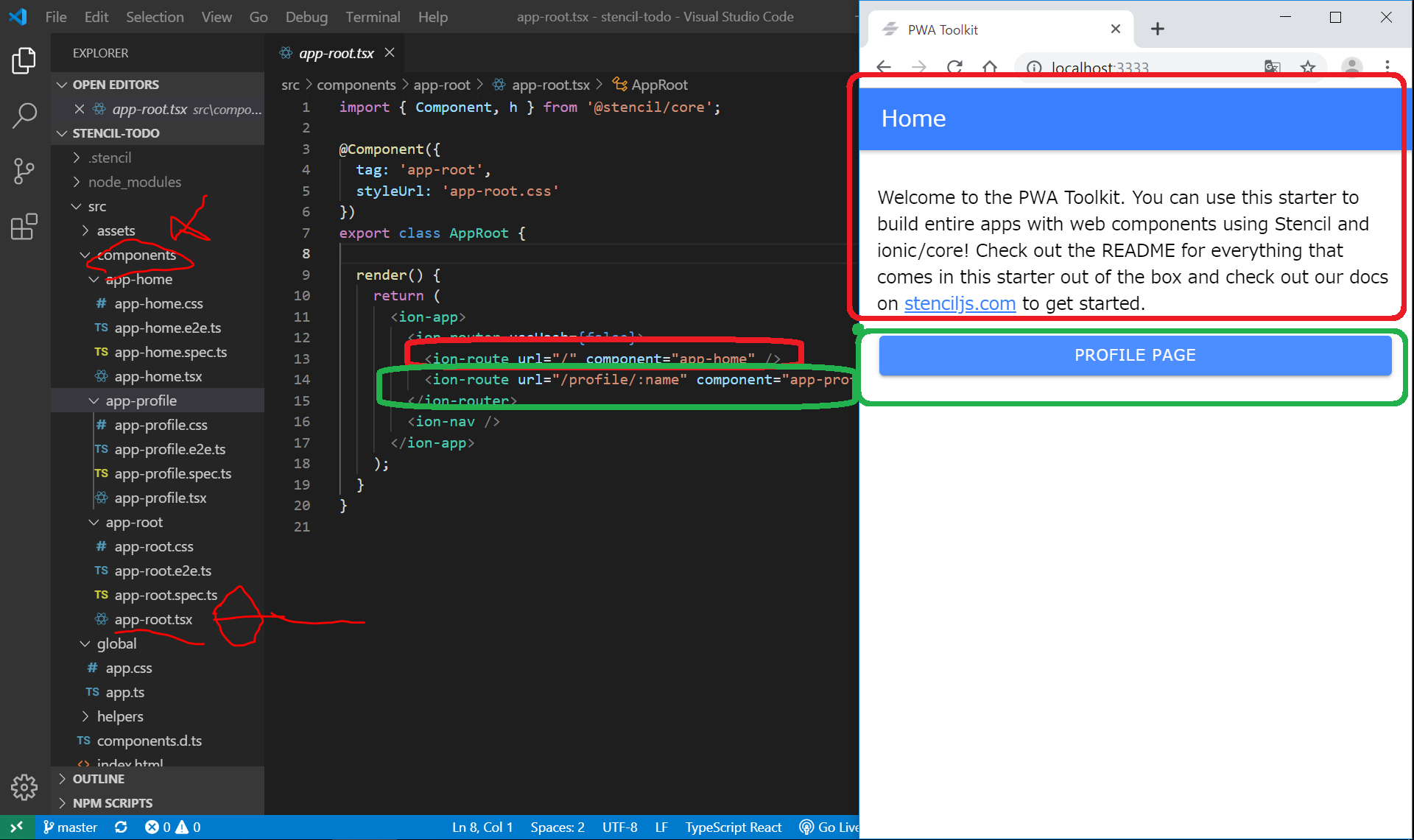
Task: Open app.ts in global folder
Action: click(x=124, y=692)
